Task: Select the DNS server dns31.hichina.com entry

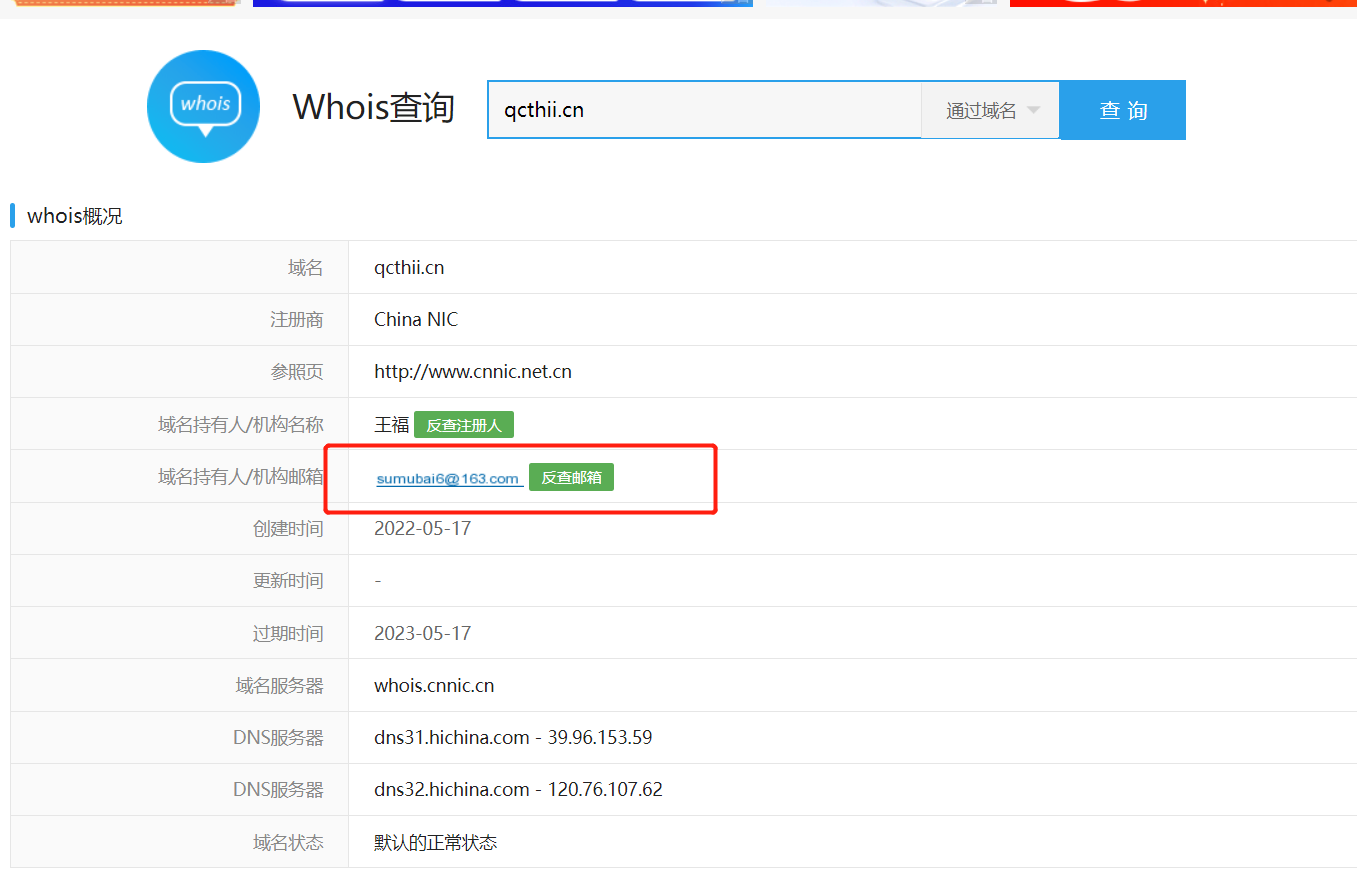Action: 513,737
